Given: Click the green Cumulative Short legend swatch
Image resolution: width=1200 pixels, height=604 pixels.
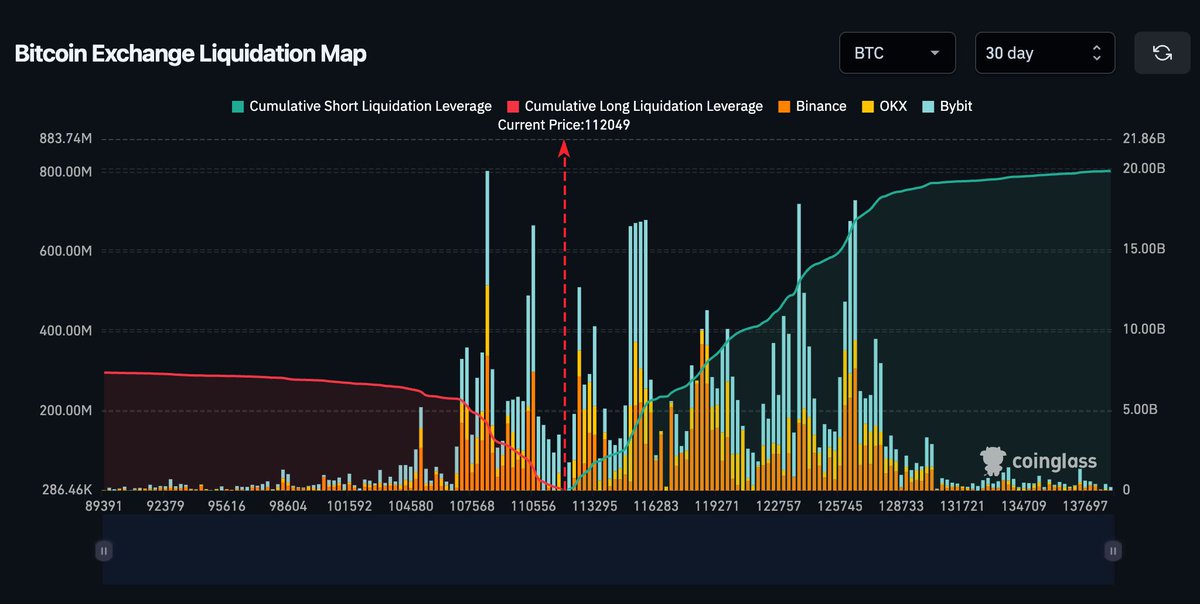Looking at the screenshot, I should coord(237,106).
